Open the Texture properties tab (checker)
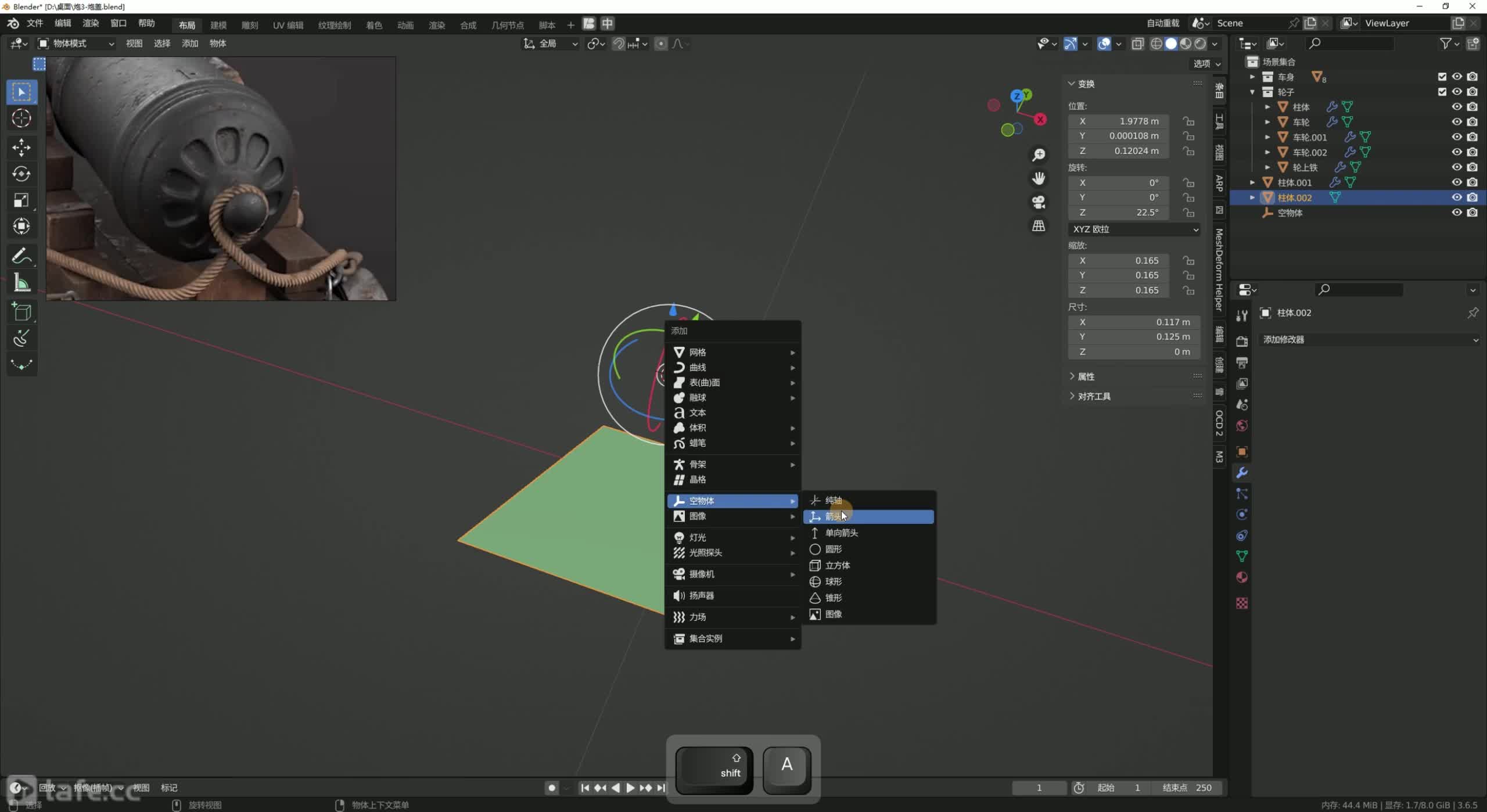Viewport: 1487px width, 812px height. point(1242,603)
